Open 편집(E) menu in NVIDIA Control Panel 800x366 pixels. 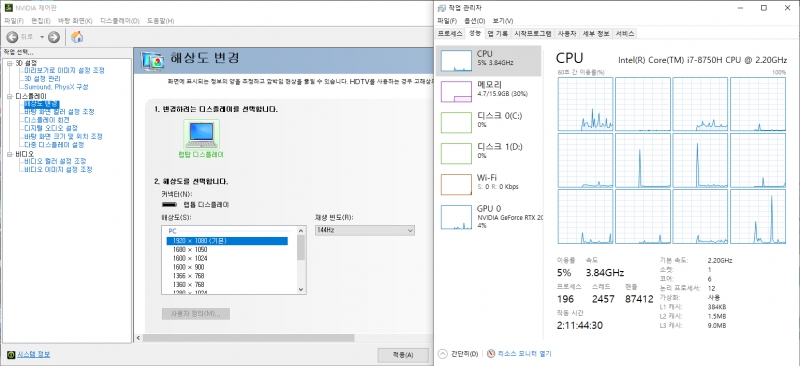41,21
